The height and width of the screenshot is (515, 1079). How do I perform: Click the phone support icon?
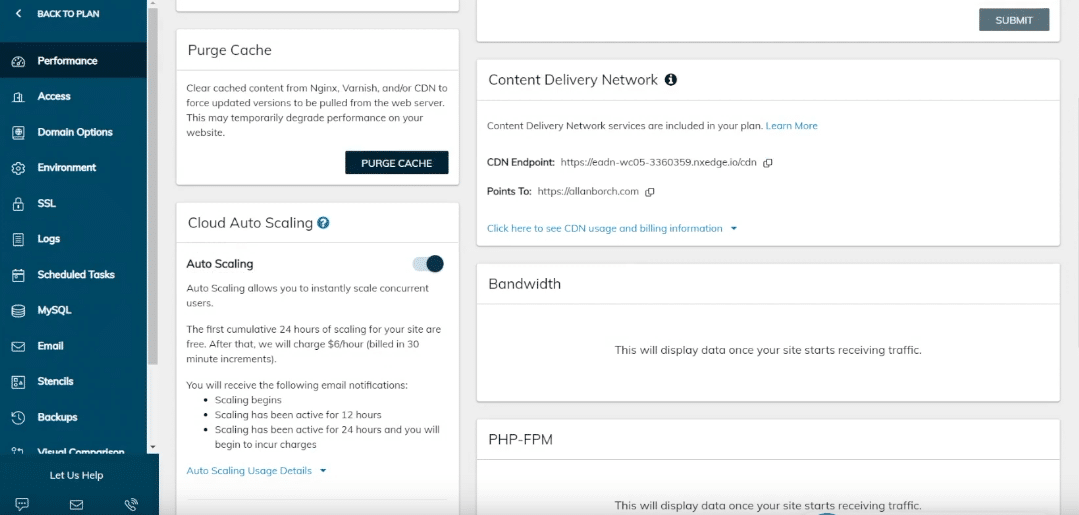pos(131,504)
